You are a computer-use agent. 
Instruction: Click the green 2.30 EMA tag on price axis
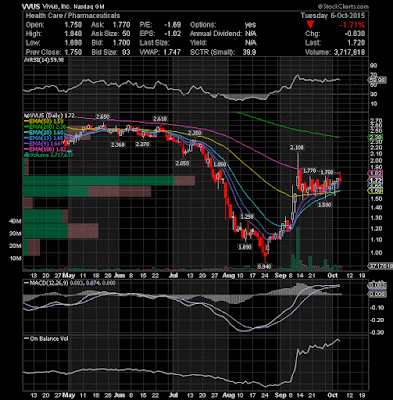coord(375,137)
